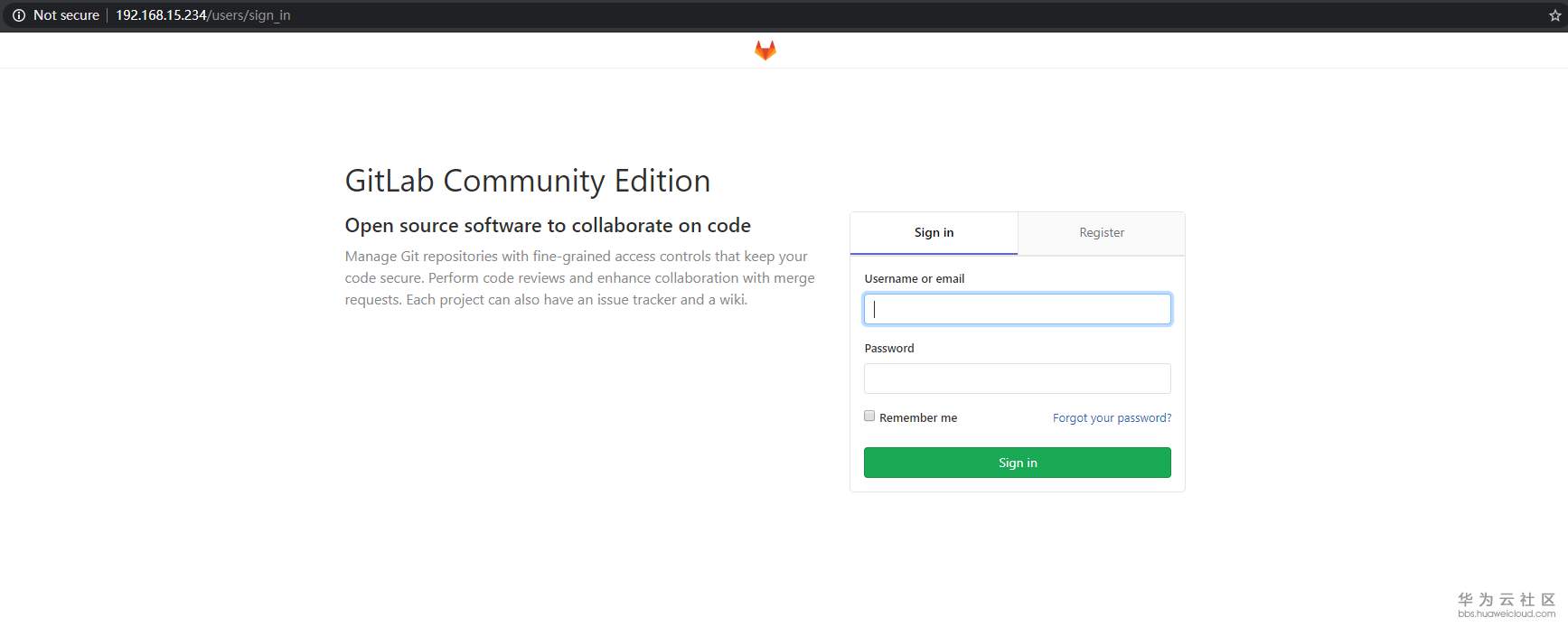The height and width of the screenshot is (627, 1568).
Task: Click the 'Password' label
Action: pyautogui.click(x=889, y=349)
